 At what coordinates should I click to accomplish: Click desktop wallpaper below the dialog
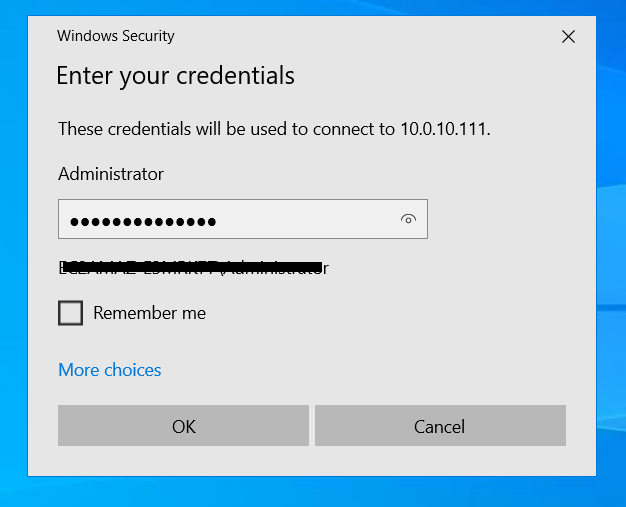300,492
